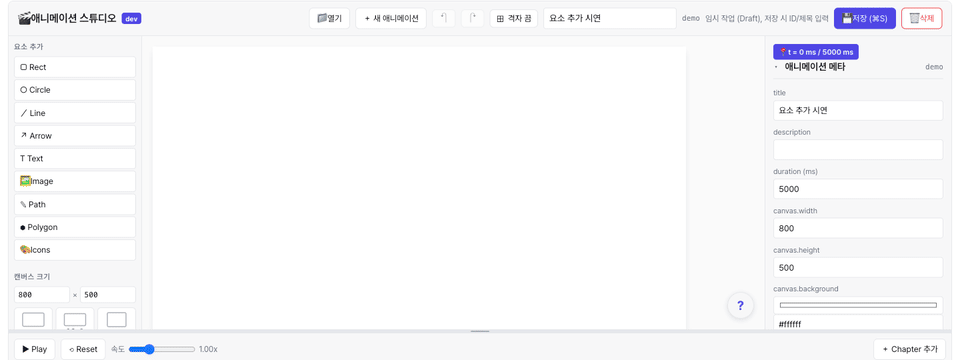Click the t = 0 ms time badge

pyautogui.click(x=816, y=52)
